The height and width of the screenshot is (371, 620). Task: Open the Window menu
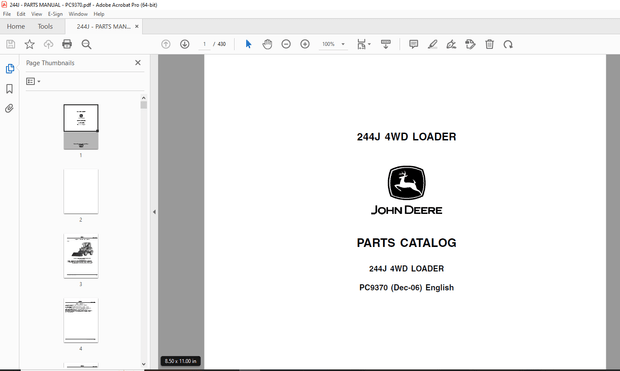(78, 14)
